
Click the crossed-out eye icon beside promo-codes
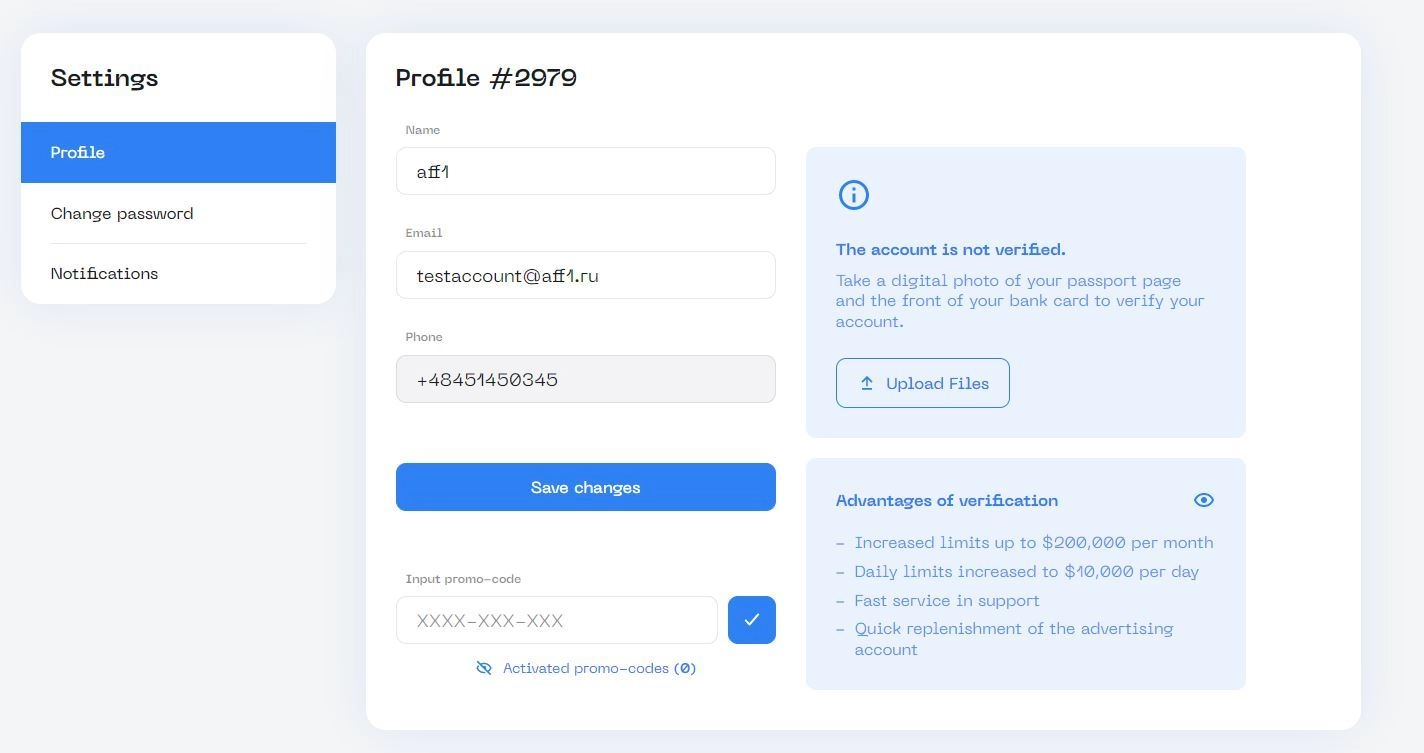point(484,668)
